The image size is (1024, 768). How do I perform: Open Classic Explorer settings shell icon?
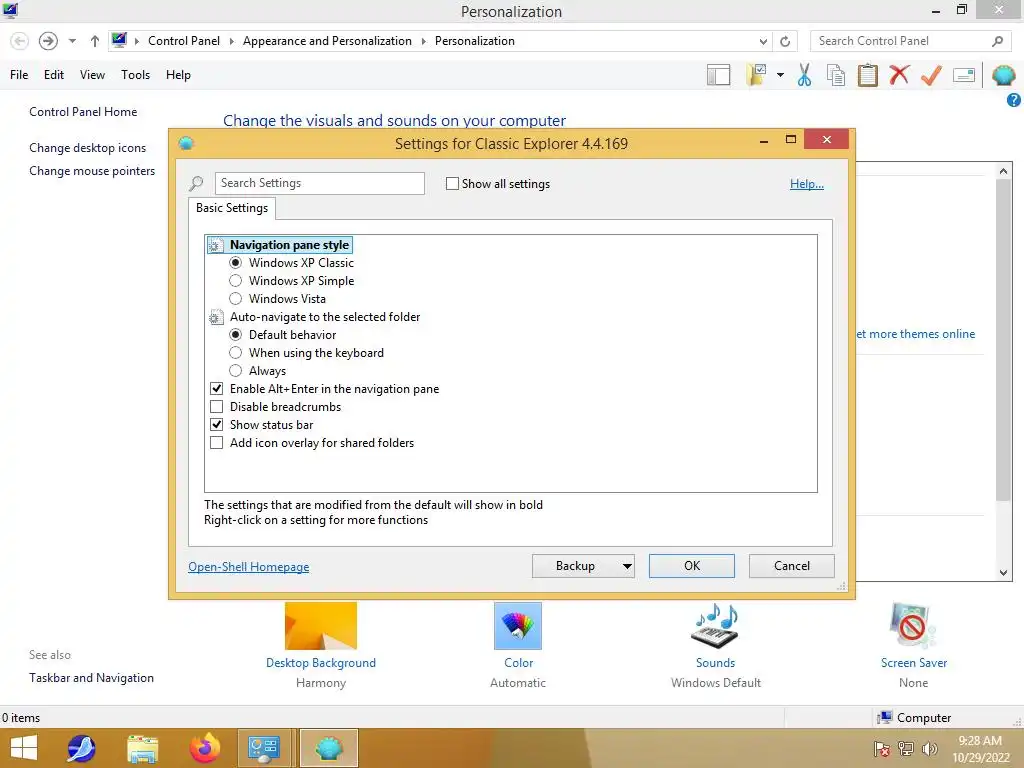pyautogui.click(x=1004, y=75)
